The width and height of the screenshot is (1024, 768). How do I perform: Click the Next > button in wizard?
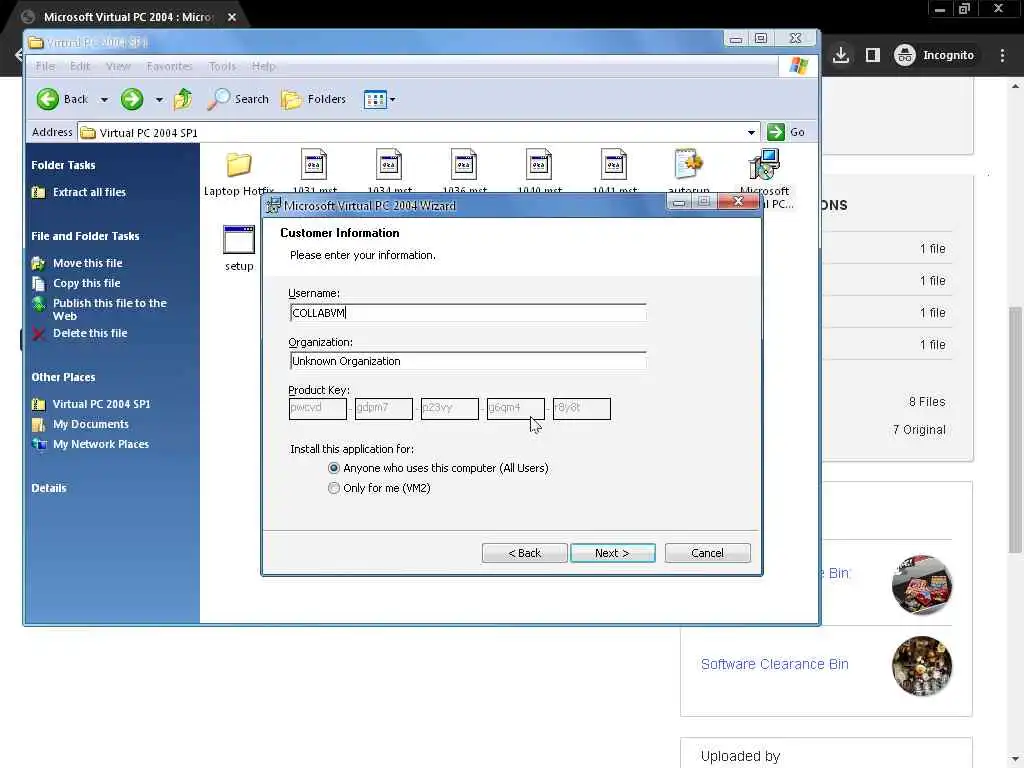coord(613,553)
